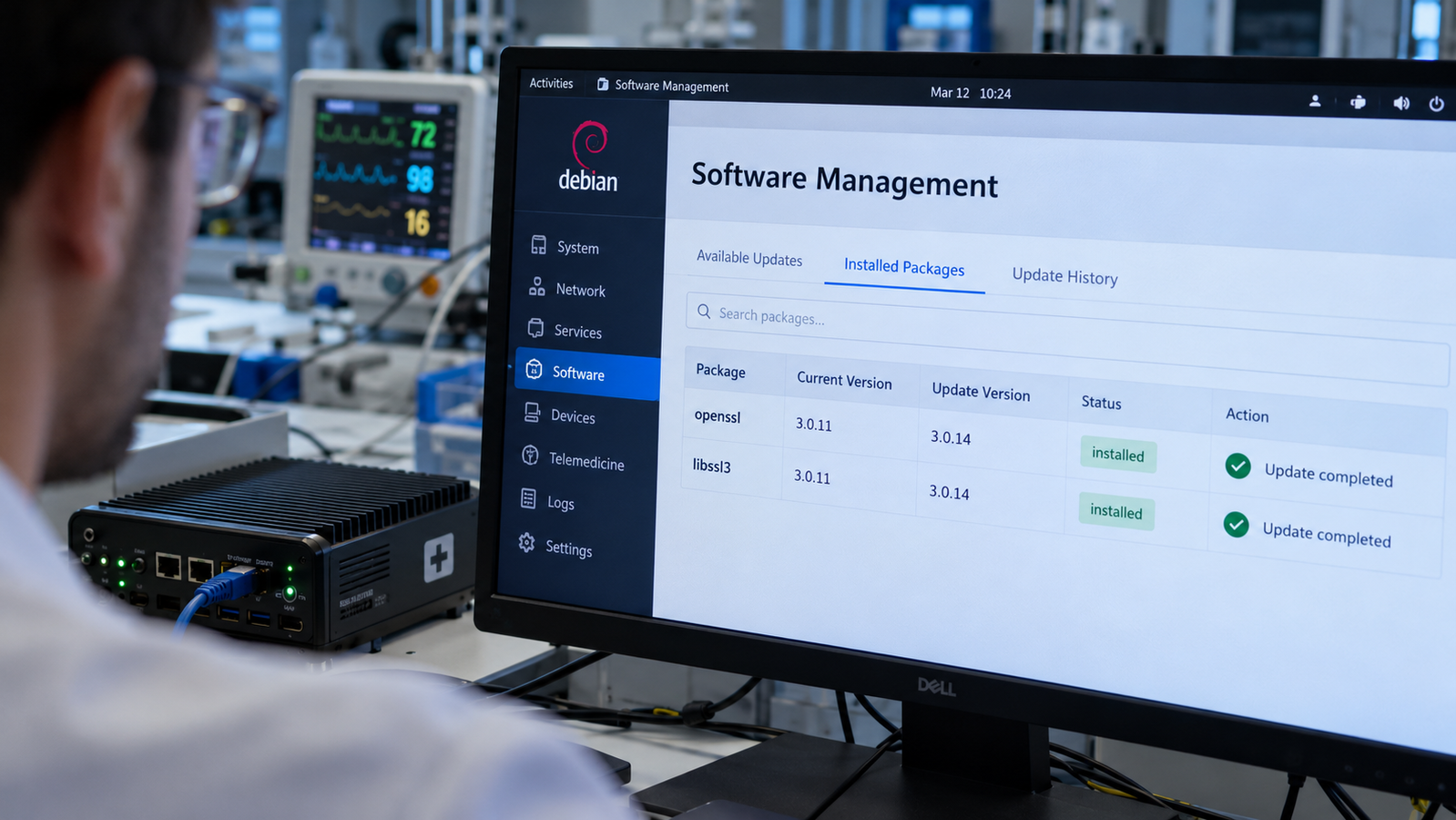1456x820 pixels.
Task: Select the libssl3 package name
Action: pyautogui.click(x=711, y=466)
